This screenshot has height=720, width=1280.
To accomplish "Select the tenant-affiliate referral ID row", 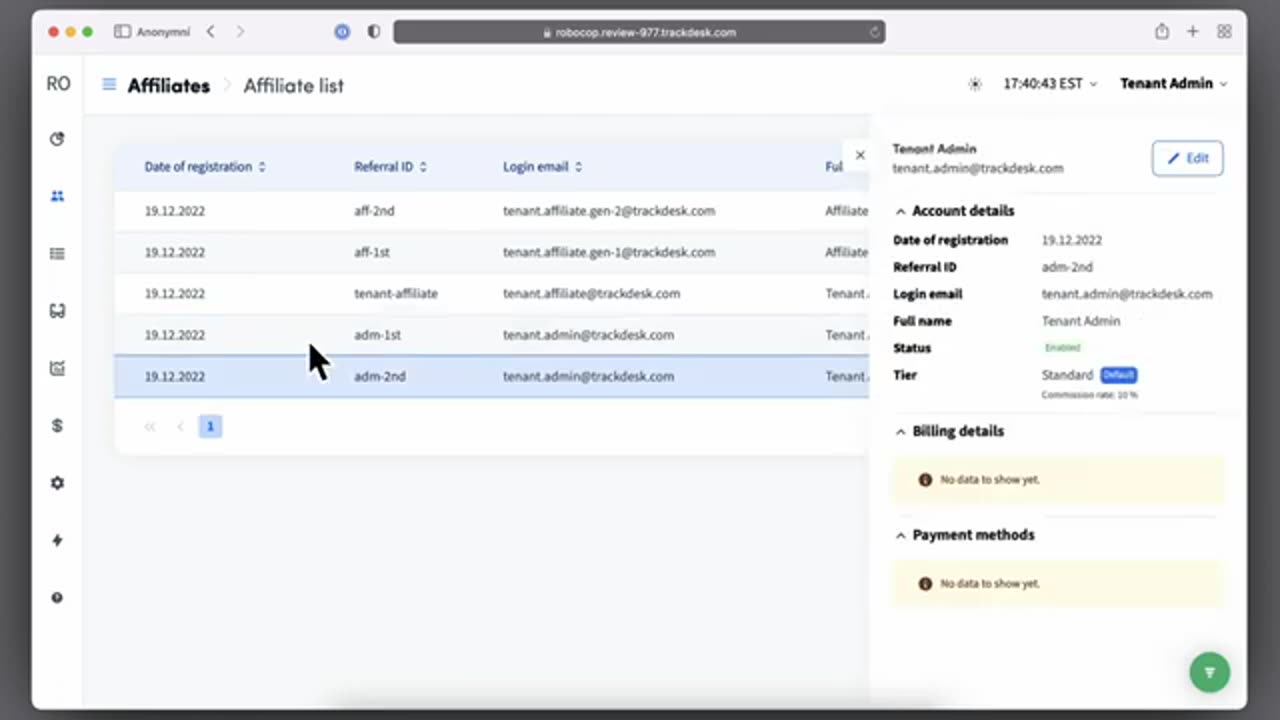I will pos(491,294).
